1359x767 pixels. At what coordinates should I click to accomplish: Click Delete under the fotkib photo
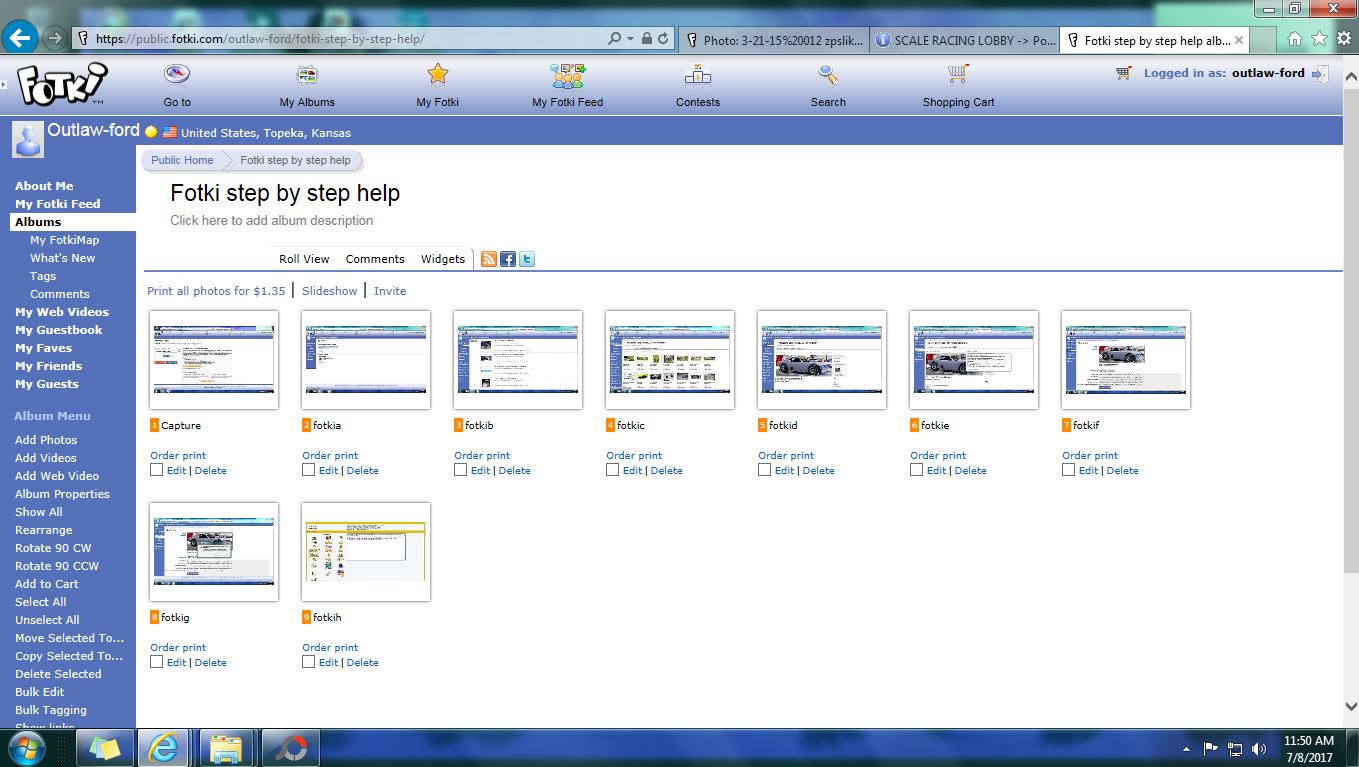[x=514, y=471]
